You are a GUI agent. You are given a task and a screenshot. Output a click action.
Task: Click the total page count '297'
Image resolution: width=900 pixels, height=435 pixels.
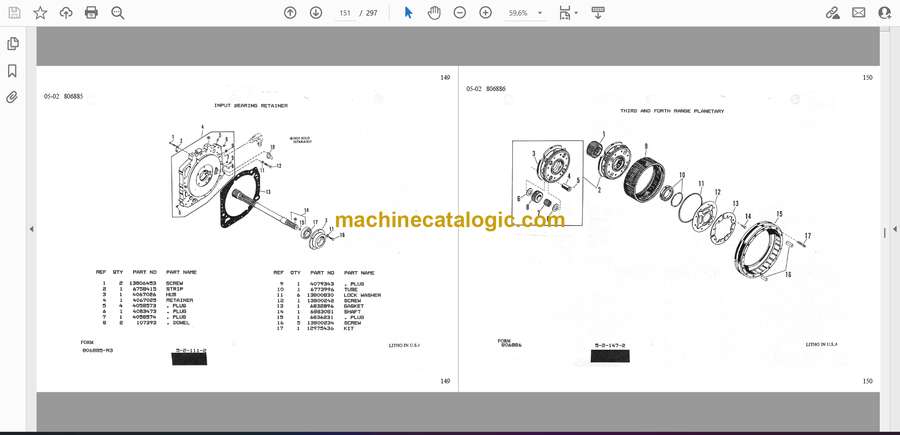click(x=372, y=13)
